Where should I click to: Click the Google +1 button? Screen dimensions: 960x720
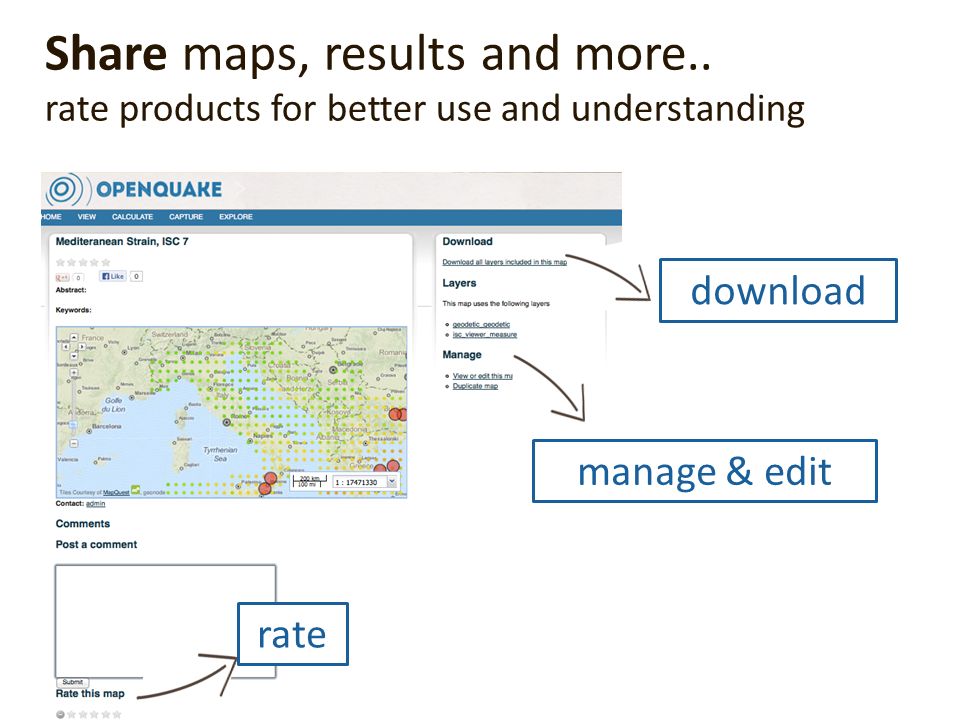[x=63, y=277]
